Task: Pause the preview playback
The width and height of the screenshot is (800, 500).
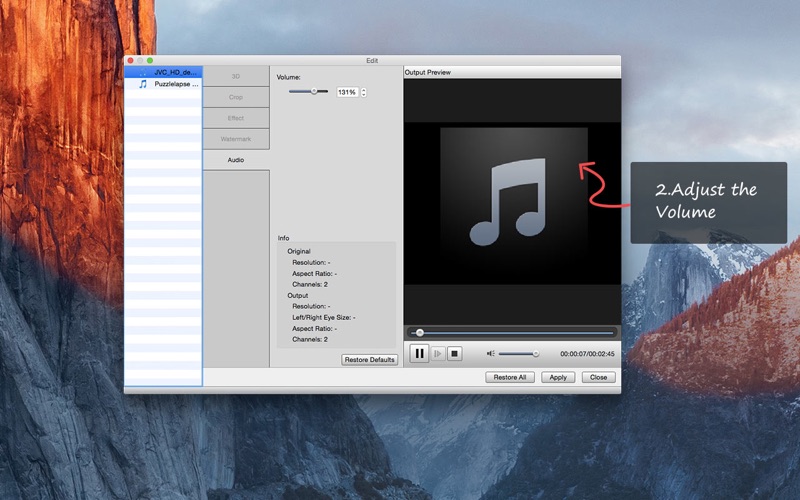Action: click(419, 353)
